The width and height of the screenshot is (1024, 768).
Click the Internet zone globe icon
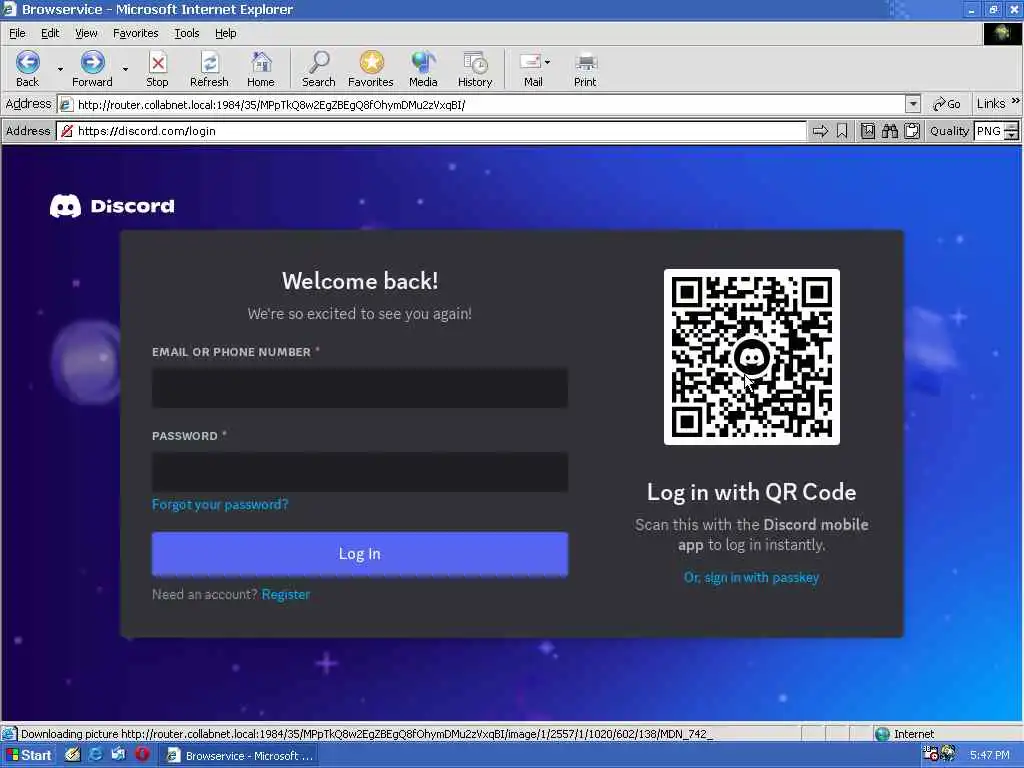882,734
